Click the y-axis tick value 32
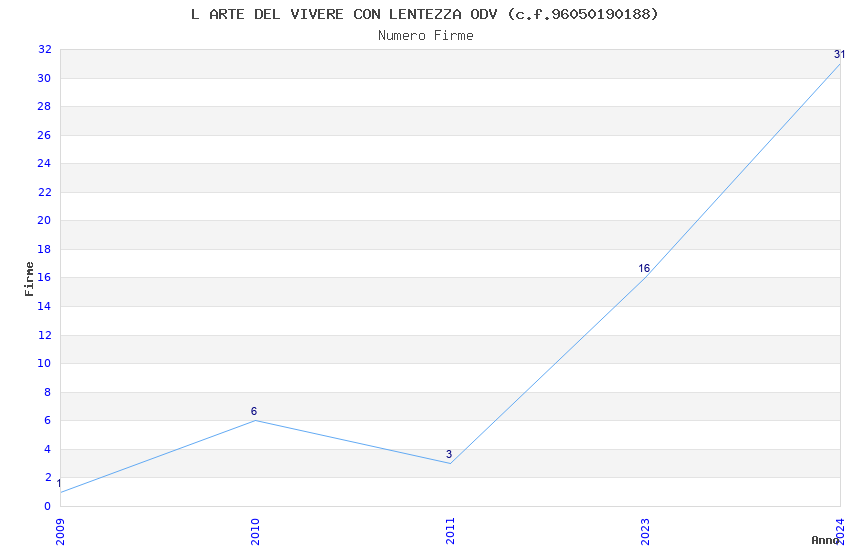850x550 pixels. (44, 49)
